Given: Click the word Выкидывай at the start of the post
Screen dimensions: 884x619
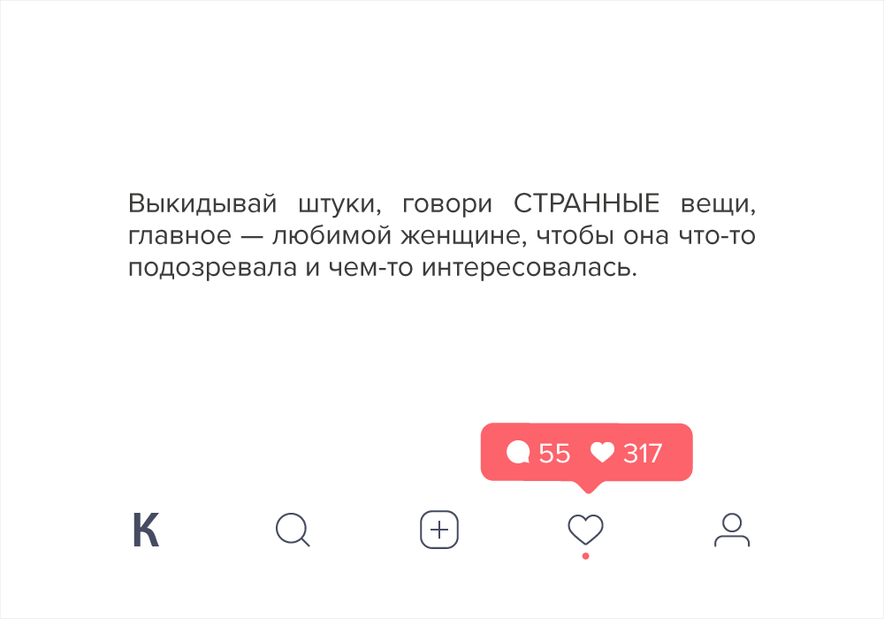Looking at the screenshot, I should tap(202, 204).
